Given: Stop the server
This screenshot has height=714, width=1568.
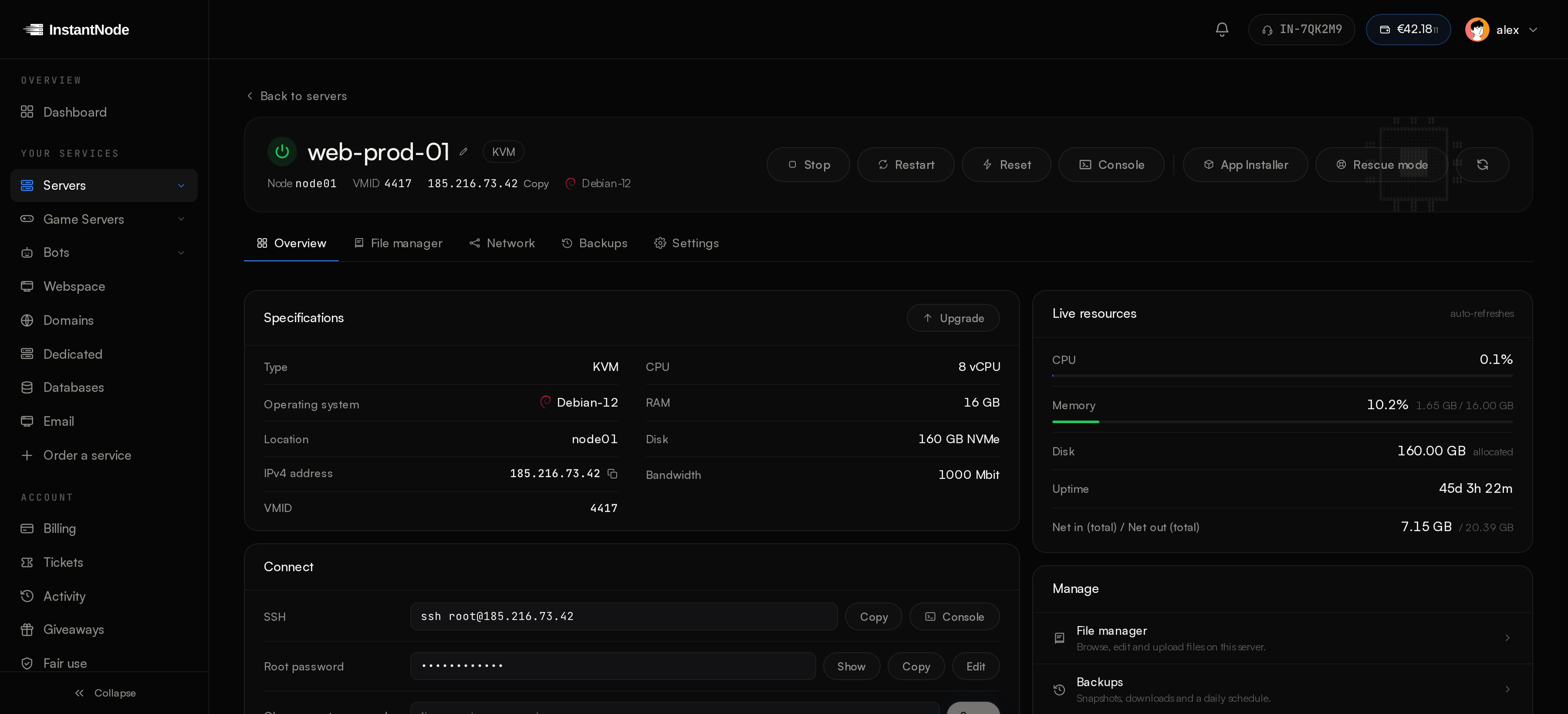Looking at the screenshot, I should pyautogui.click(x=808, y=165).
